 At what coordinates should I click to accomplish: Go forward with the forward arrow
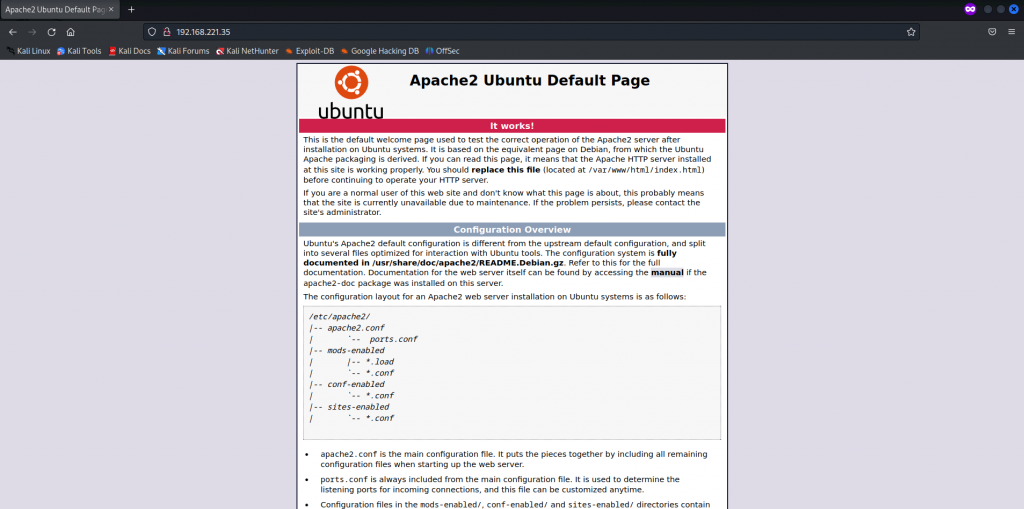(32, 32)
